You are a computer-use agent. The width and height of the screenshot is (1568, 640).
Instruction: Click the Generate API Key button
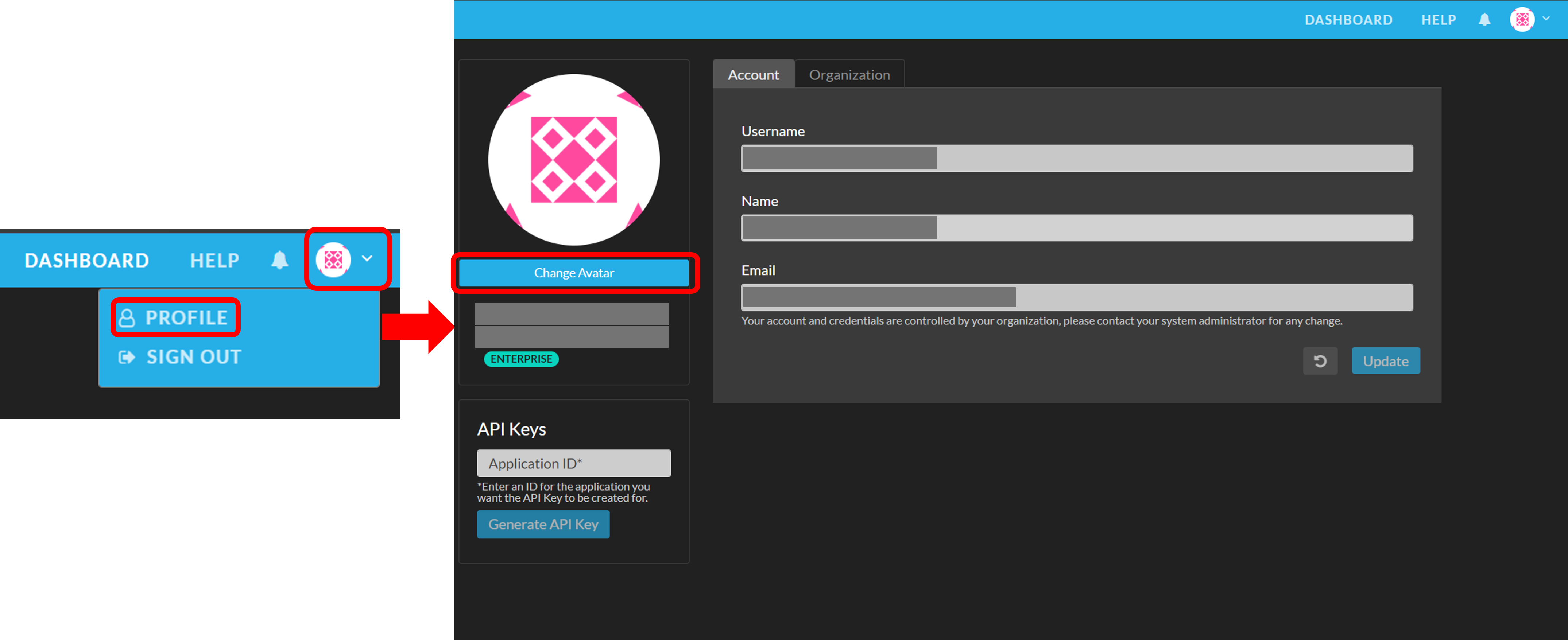point(543,524)
